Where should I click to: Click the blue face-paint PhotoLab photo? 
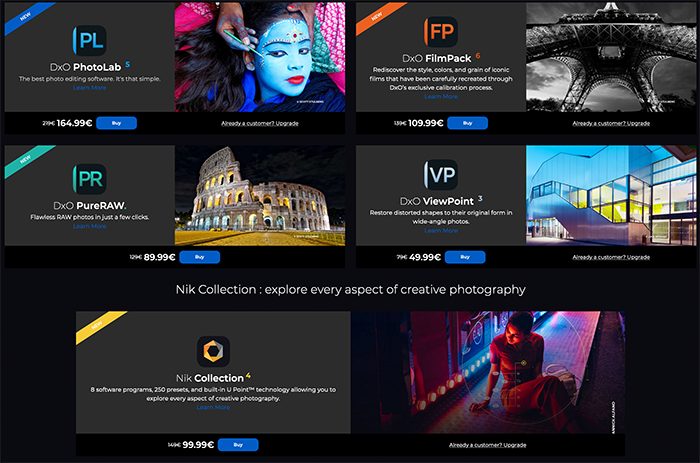click(260, 57)
